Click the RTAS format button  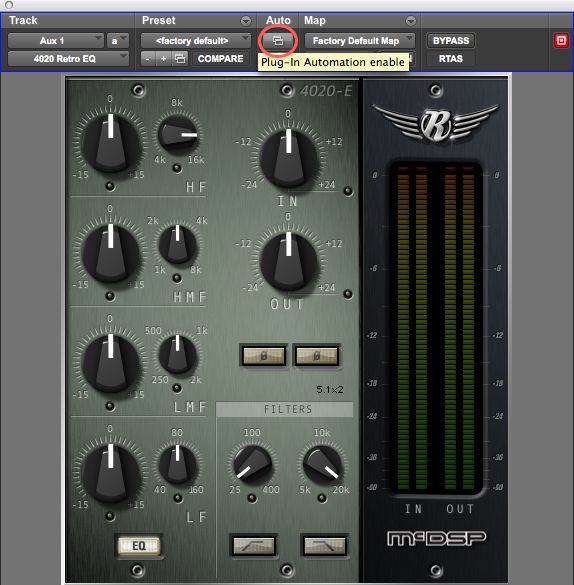[451, 59]
